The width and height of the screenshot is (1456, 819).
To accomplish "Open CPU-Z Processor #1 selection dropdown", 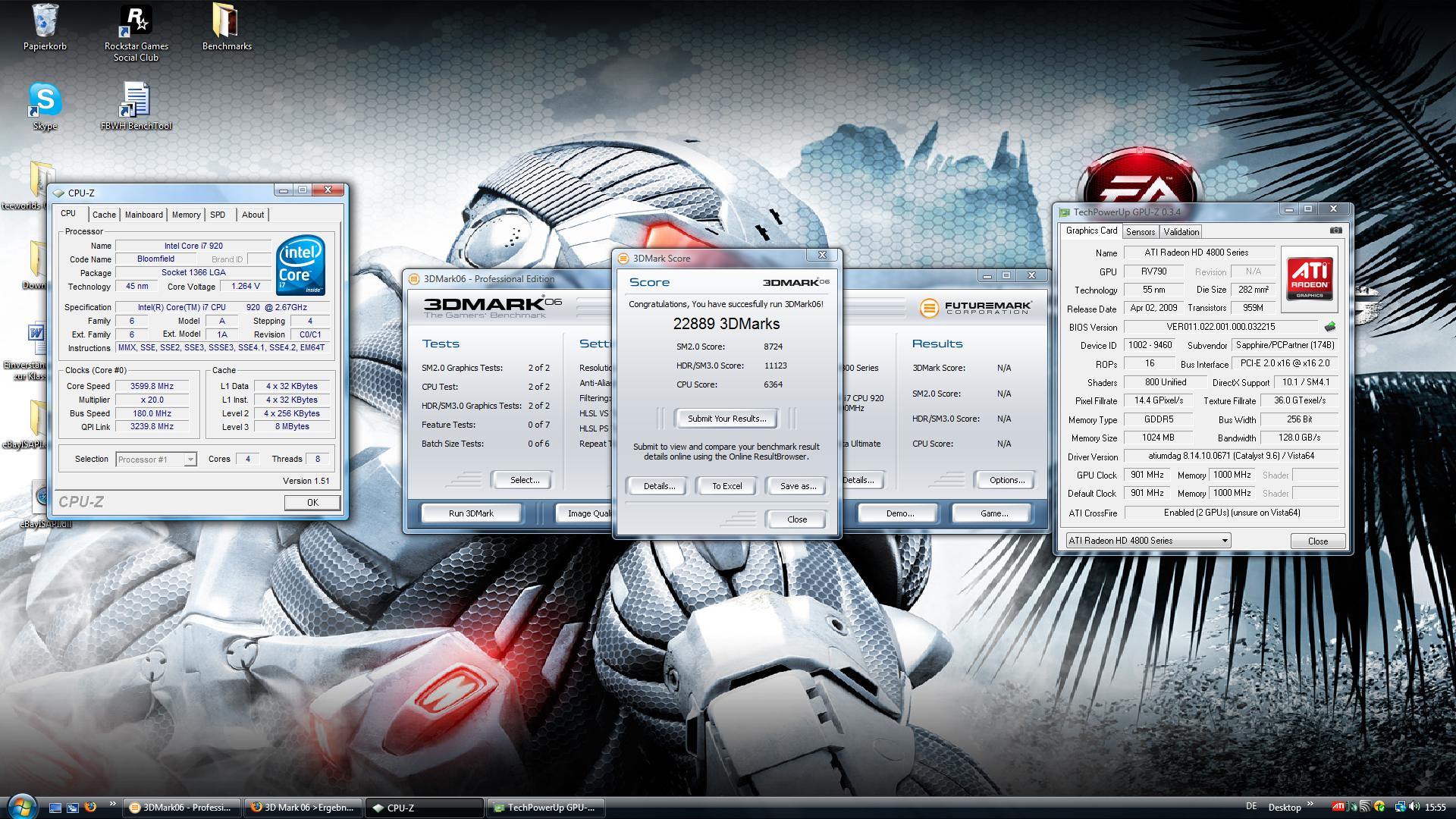I will coord(156,460).
